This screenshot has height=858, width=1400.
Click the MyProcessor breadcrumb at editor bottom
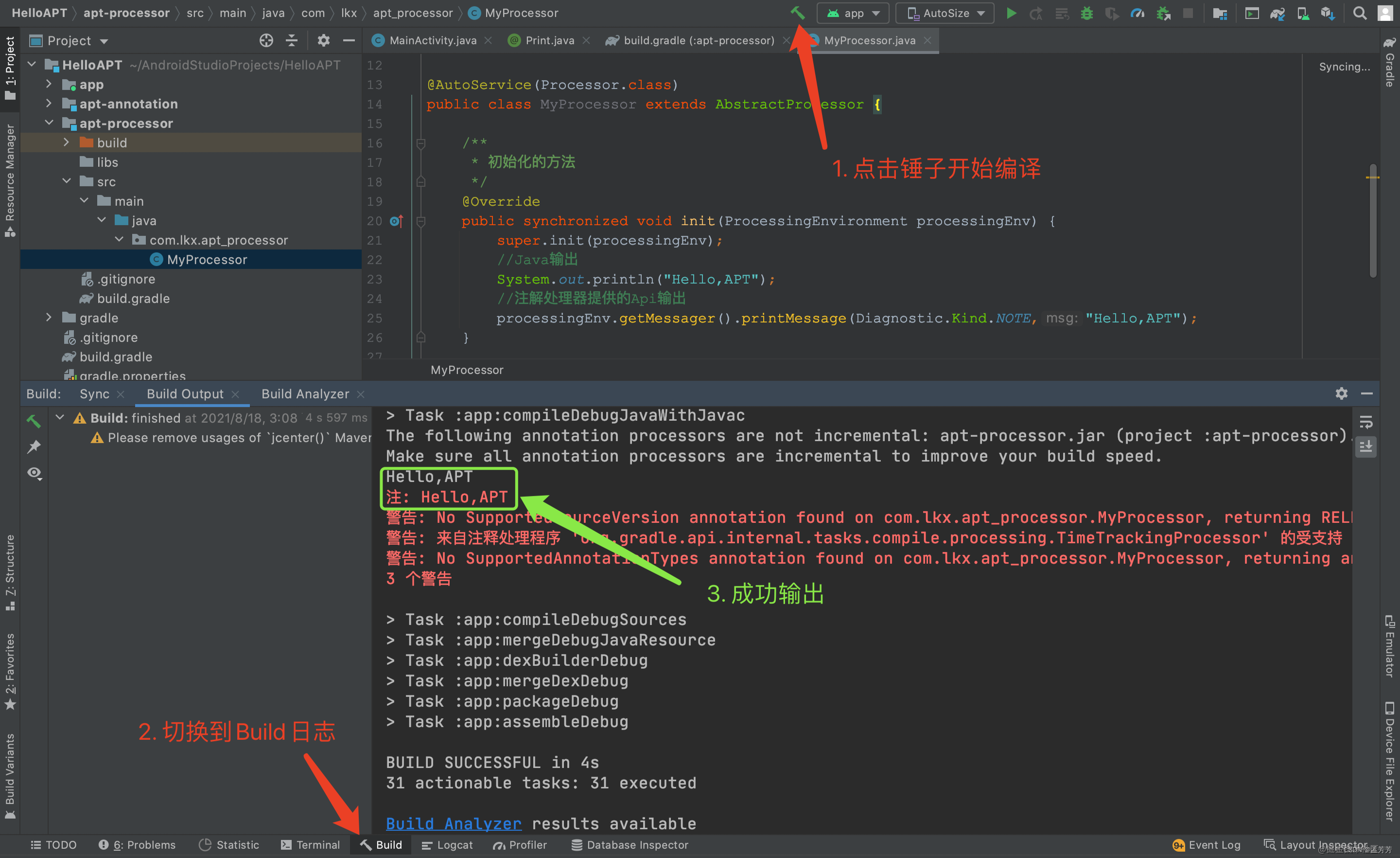[467, 370]
